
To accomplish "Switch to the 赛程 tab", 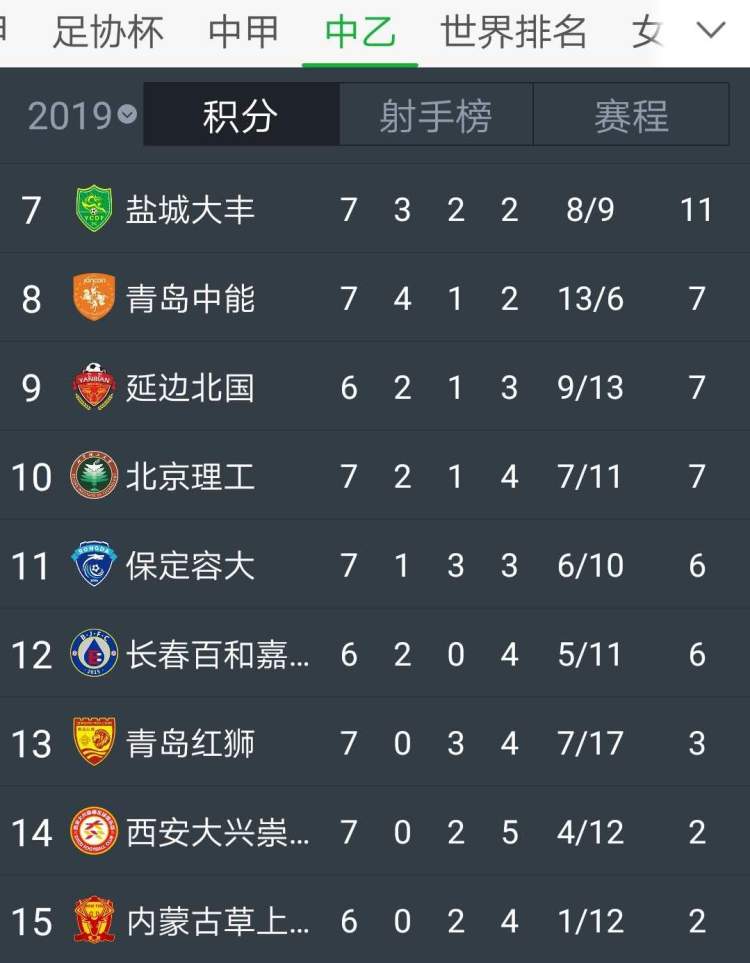I will pos(631,115).
